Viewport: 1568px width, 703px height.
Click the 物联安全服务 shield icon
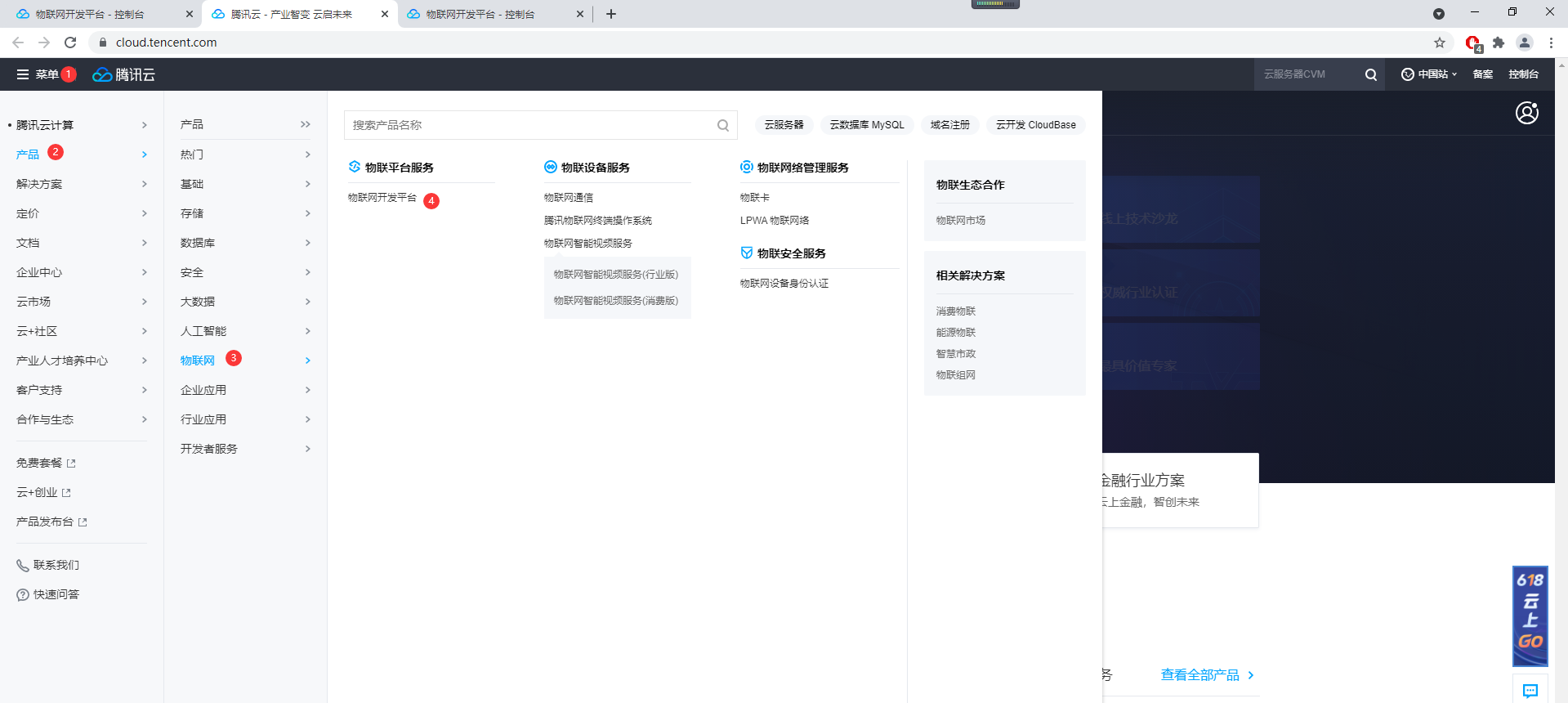point(747,253)
